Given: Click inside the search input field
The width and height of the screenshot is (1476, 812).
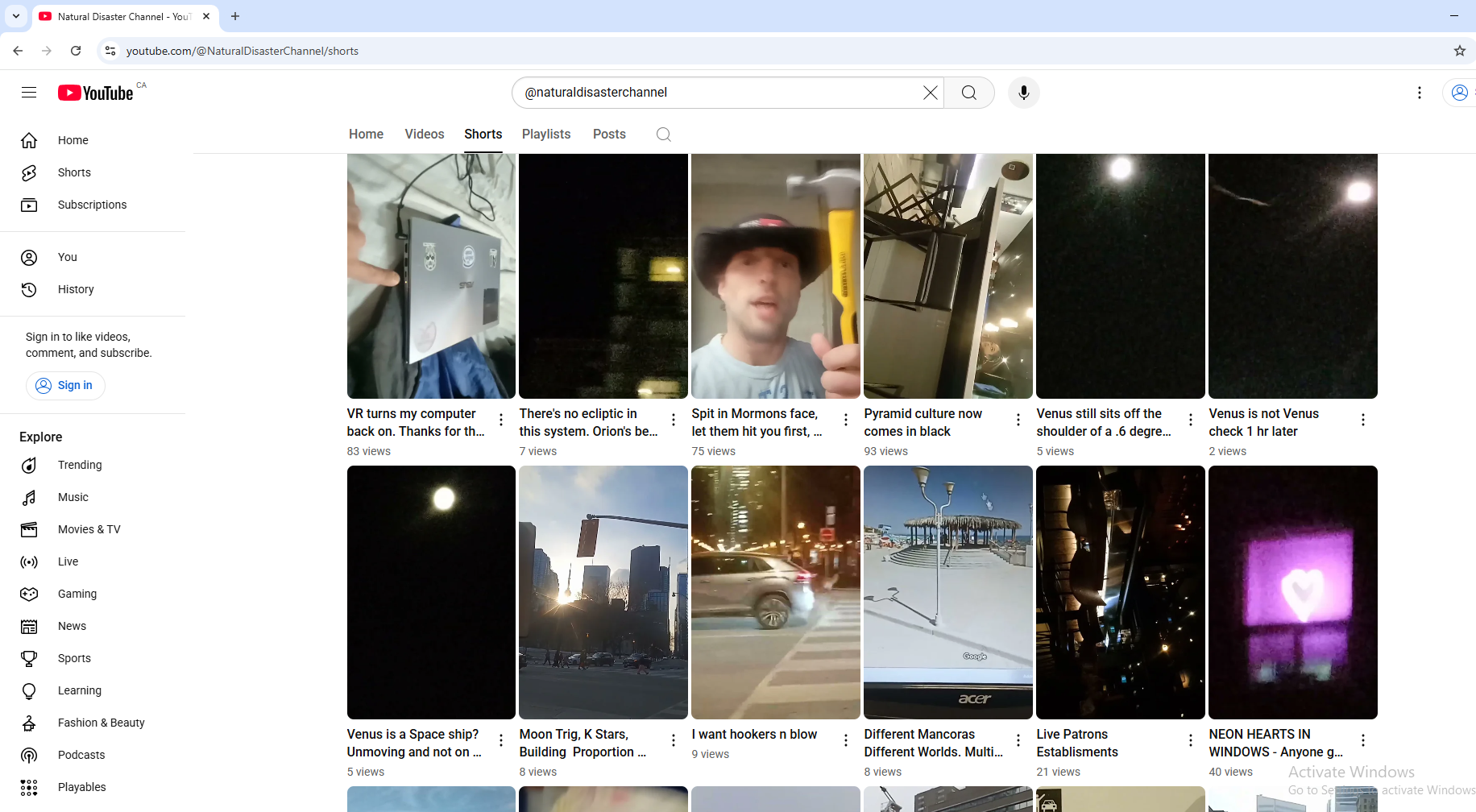Looking at the screenshot, I should (717, 93).
